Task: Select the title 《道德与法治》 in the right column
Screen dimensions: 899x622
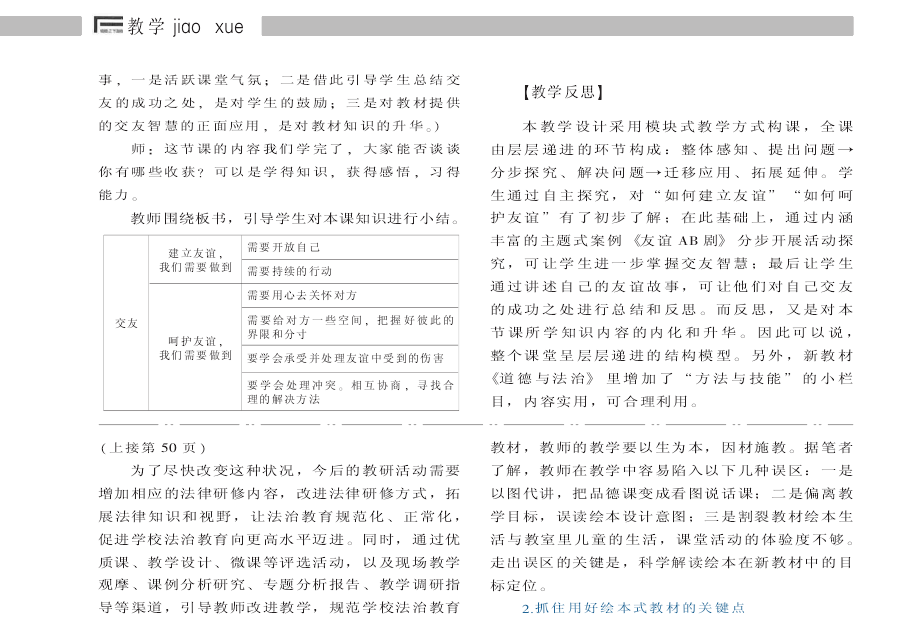Action: pos(543,379)
